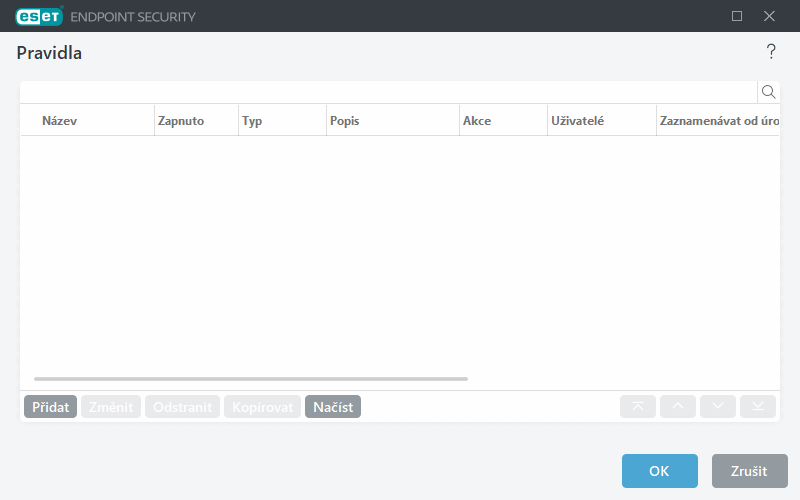Sort by the Název column header

pos(60,120)
